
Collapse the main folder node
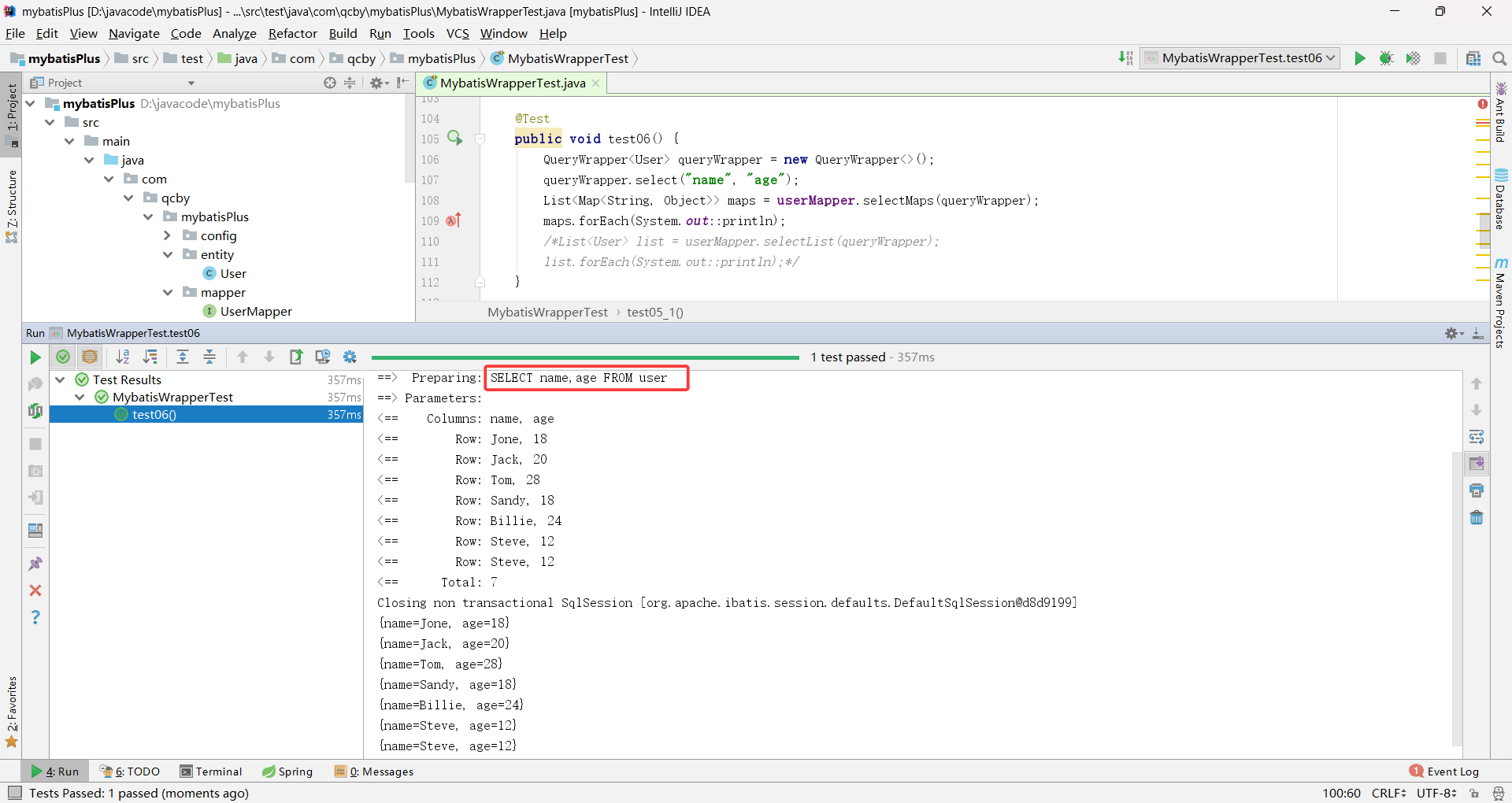click(x=69, y=141)
